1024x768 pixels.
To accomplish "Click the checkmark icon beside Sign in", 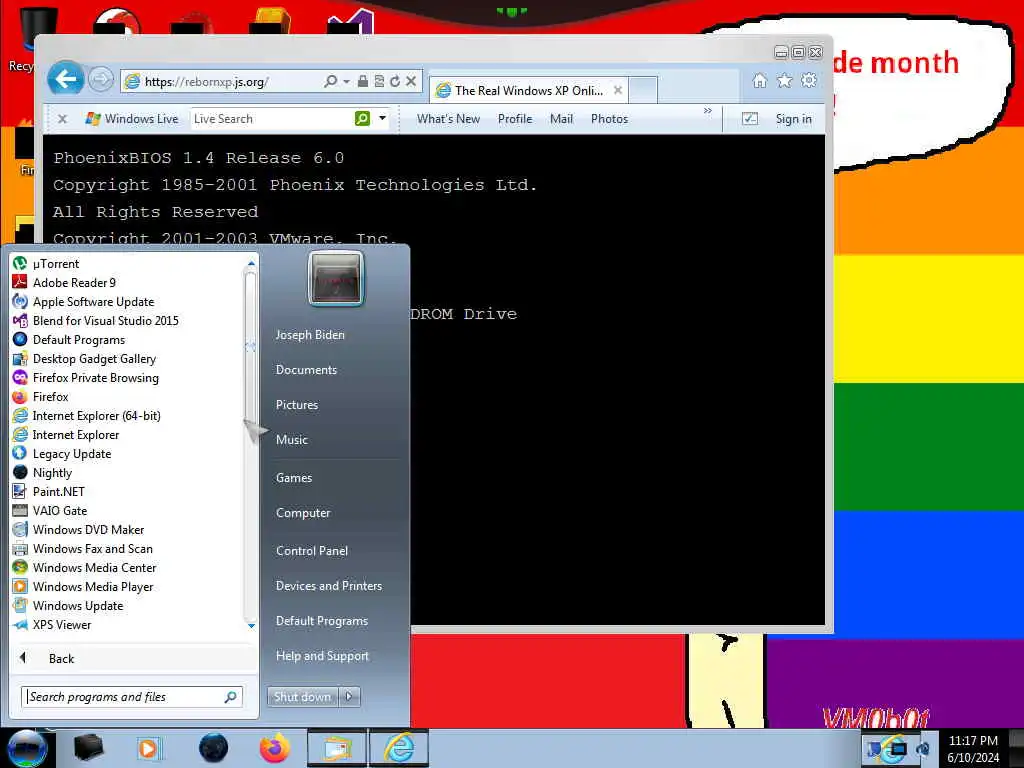I will (750, 119).
